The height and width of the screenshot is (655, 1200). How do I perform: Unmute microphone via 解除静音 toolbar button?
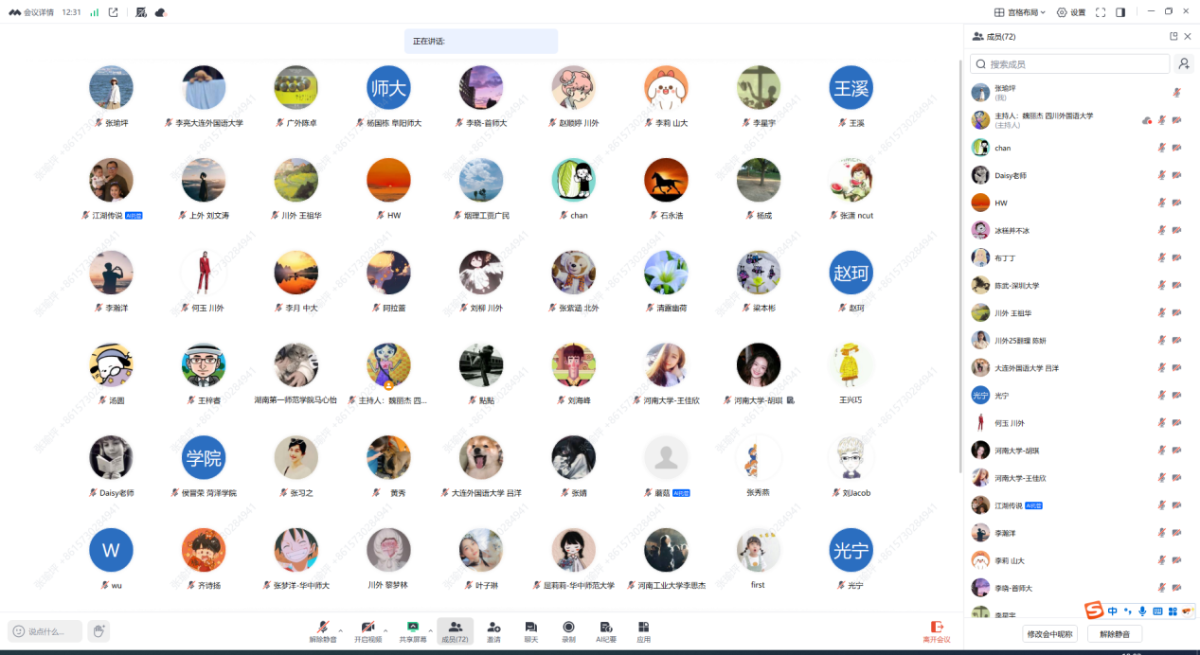(x=322, y=630)
